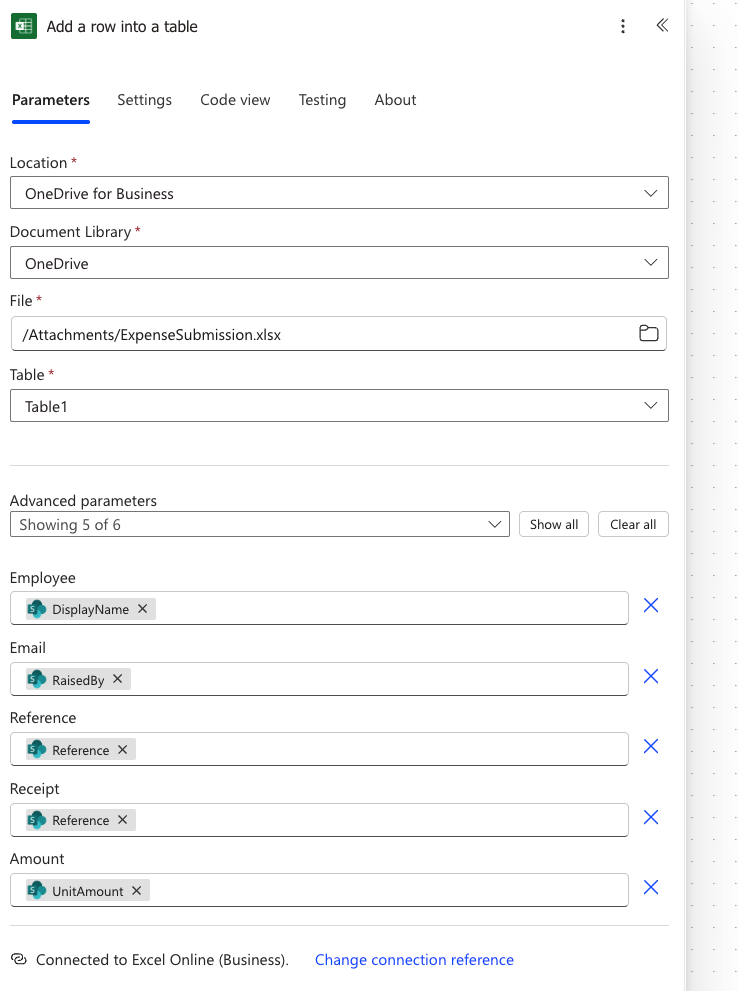The width and height of the screenshot is (738, 991).
Task: Click the Clear all button
Action: pos(633,525)
